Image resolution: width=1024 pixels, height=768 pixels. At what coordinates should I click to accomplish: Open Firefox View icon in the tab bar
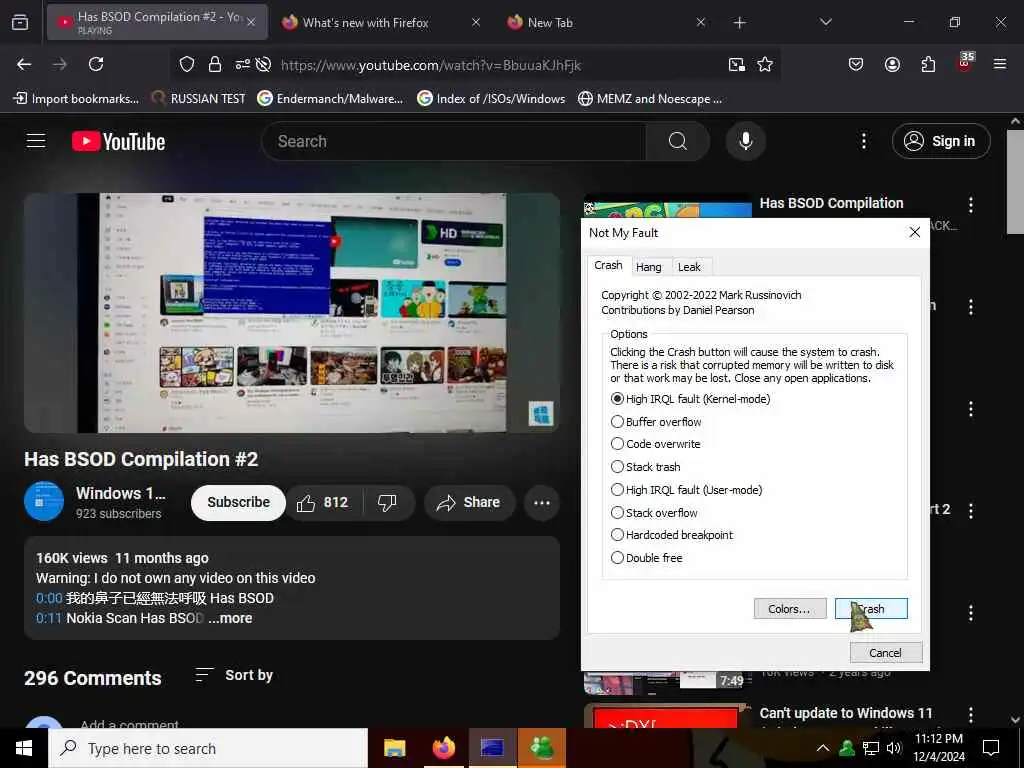pos(20,22)
